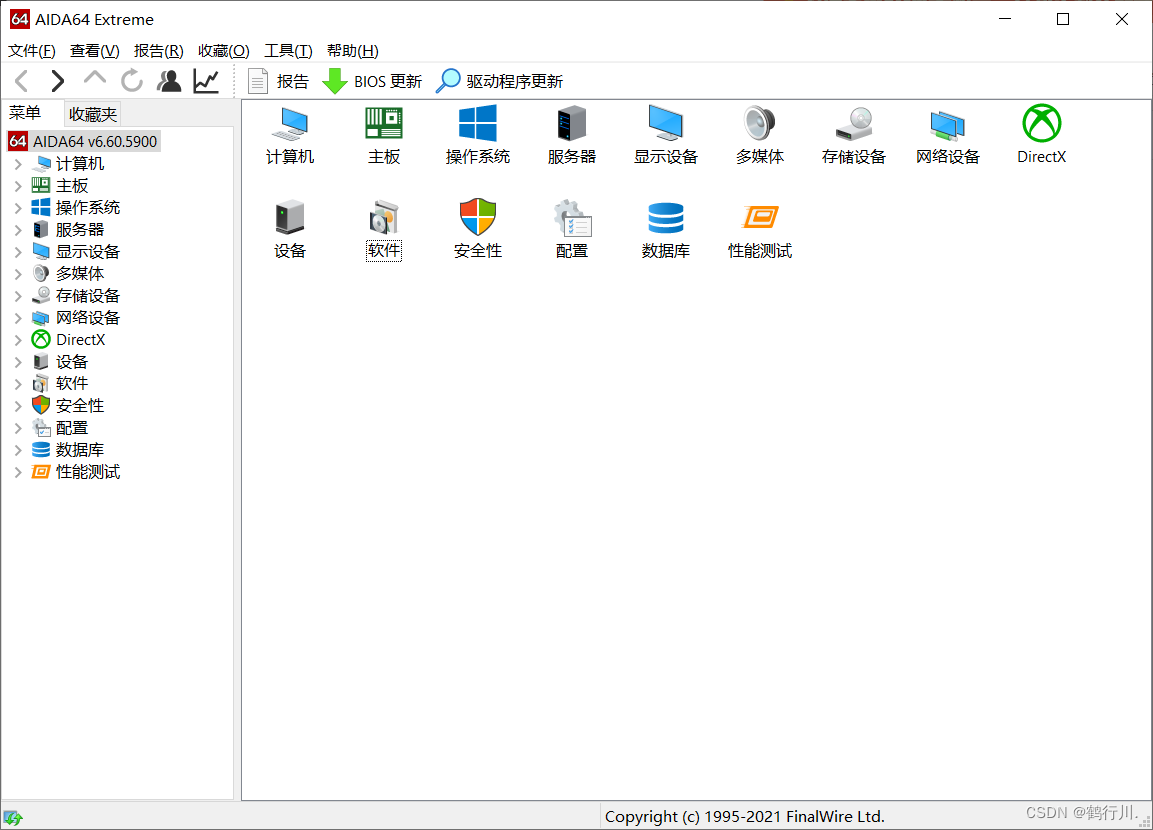This screenshot has height=830, width=1153.
Task: Select 服务器 in the left tree
Action: pos(68,229)
